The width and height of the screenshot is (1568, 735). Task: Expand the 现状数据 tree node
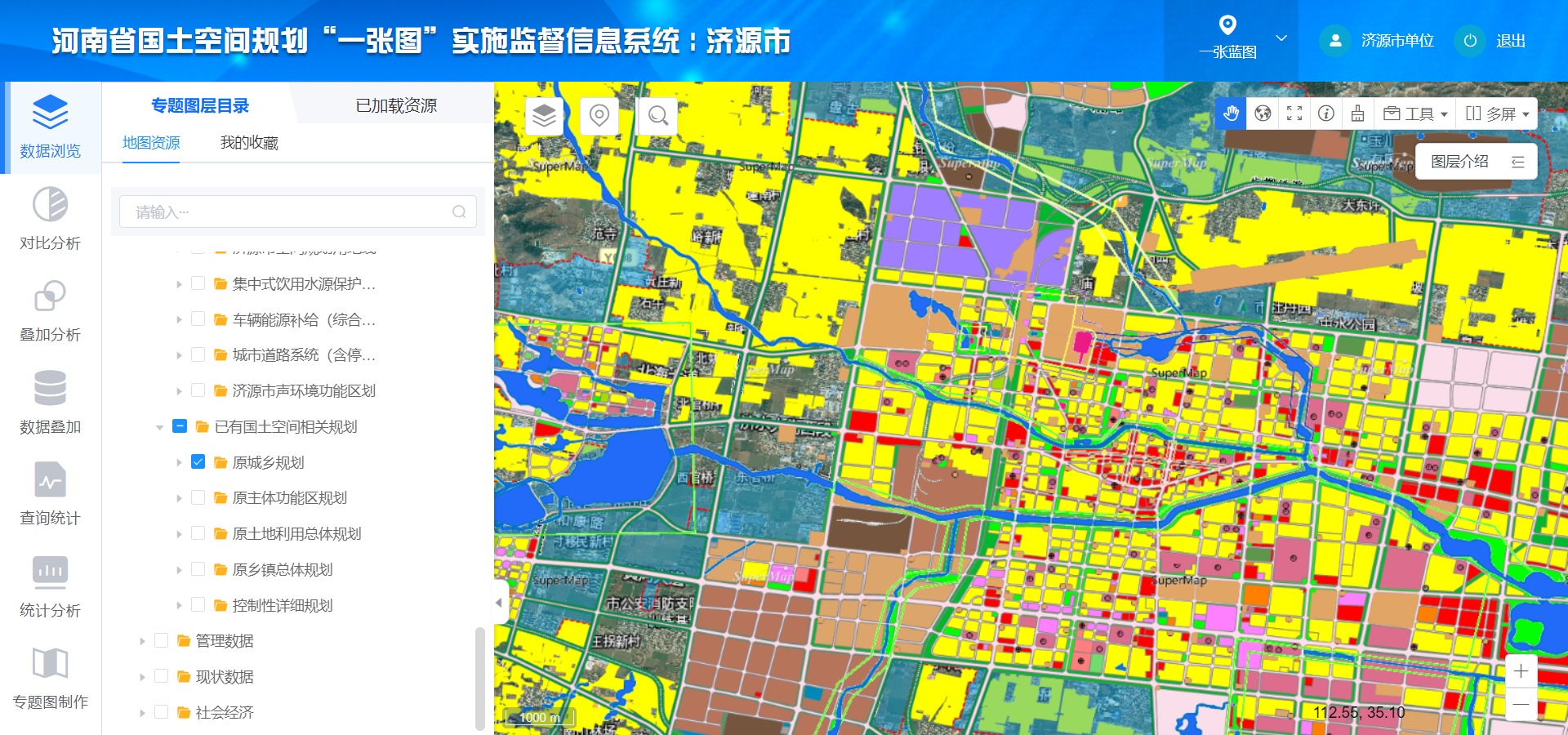click(x=142, y=677)
